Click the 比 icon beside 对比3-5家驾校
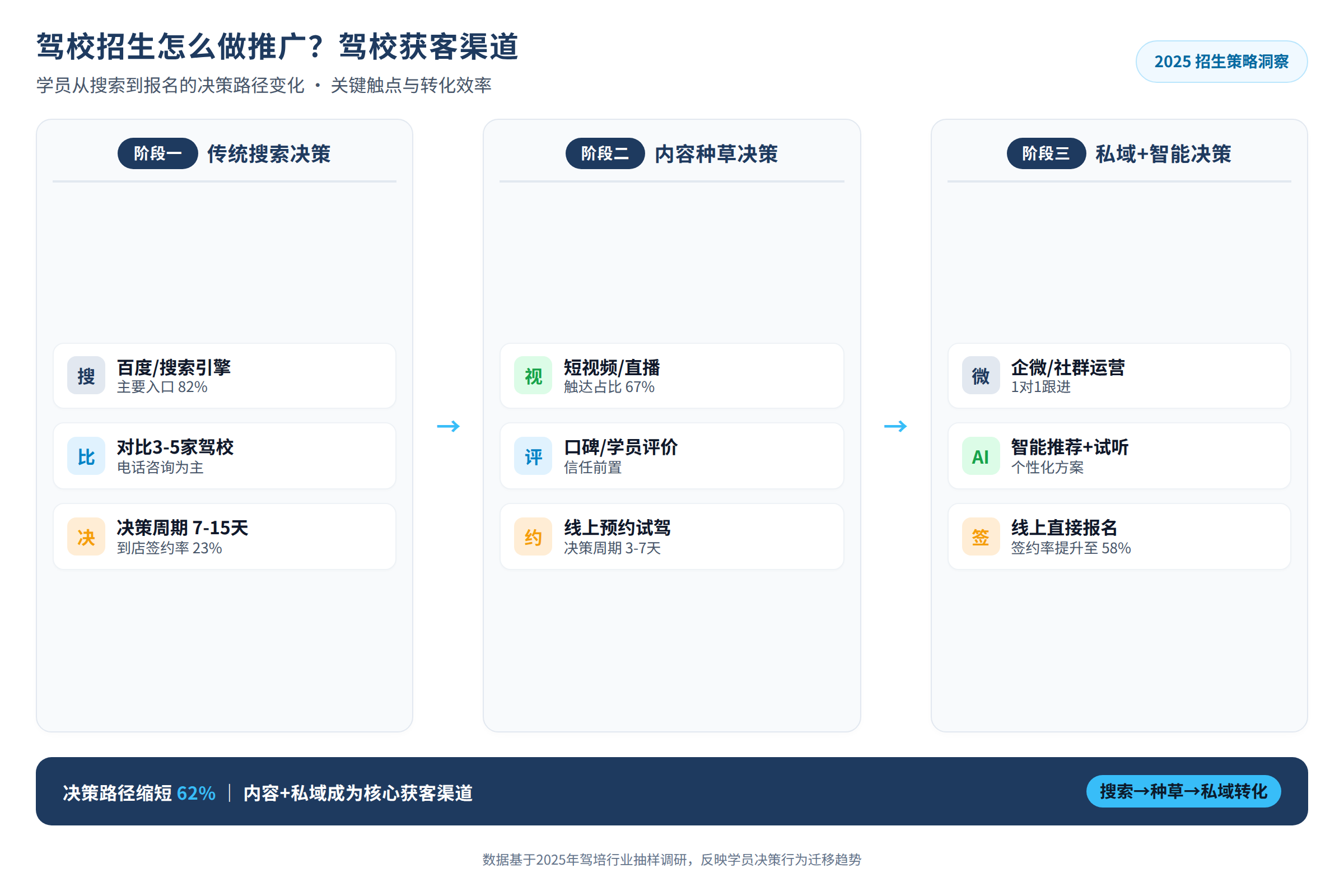 86,456
